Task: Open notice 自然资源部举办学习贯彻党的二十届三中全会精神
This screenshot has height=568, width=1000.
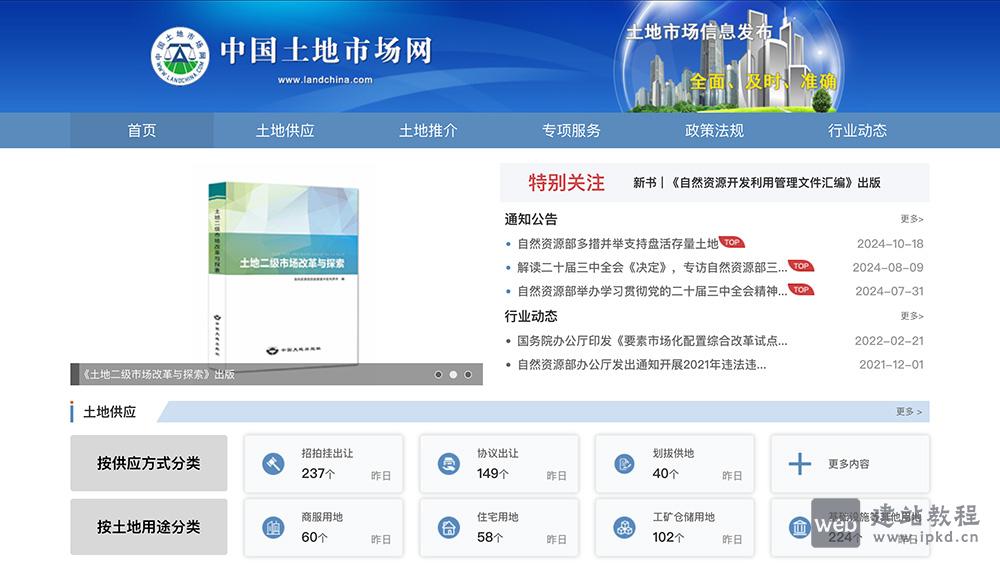Action: point(652,291)
